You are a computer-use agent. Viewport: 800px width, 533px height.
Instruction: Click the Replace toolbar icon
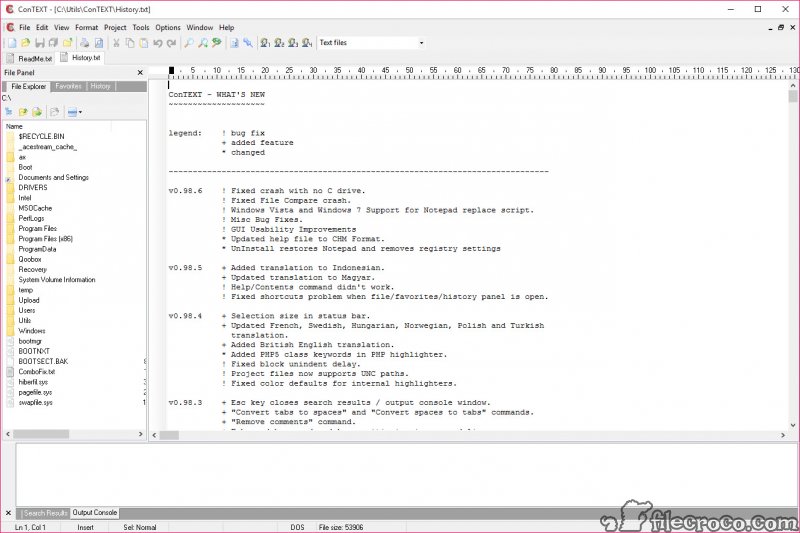(217, 43)
